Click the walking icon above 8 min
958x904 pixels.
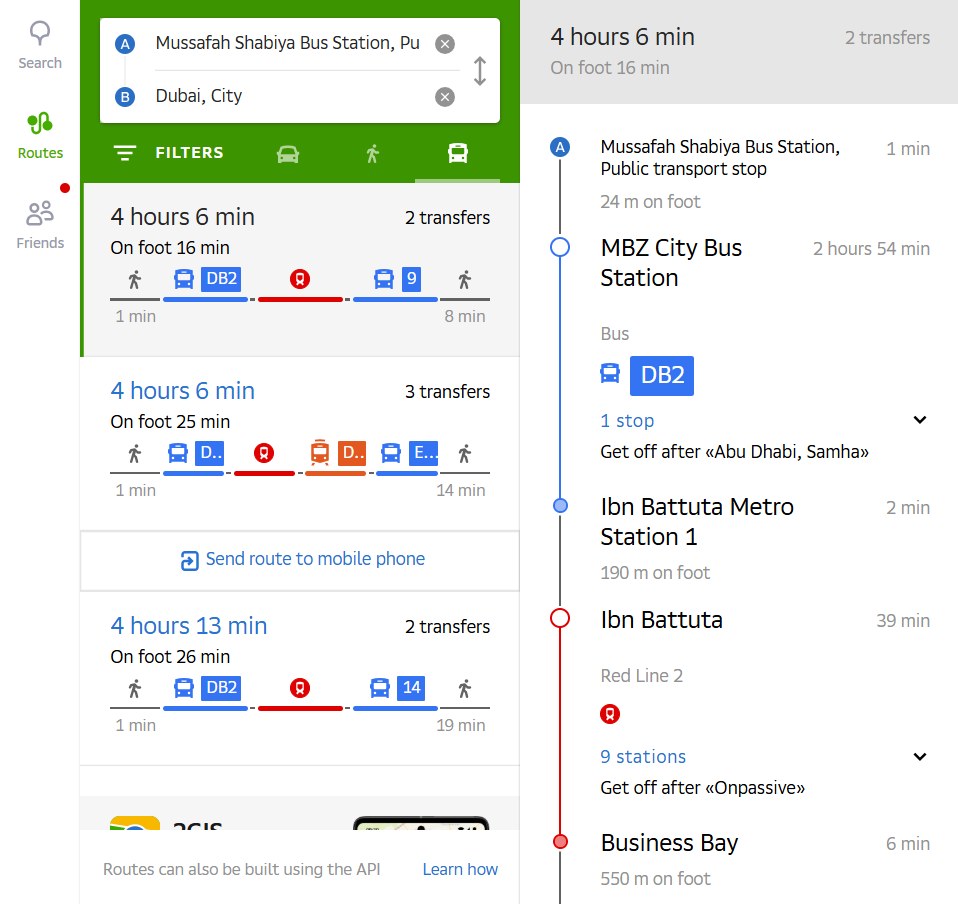464,280
